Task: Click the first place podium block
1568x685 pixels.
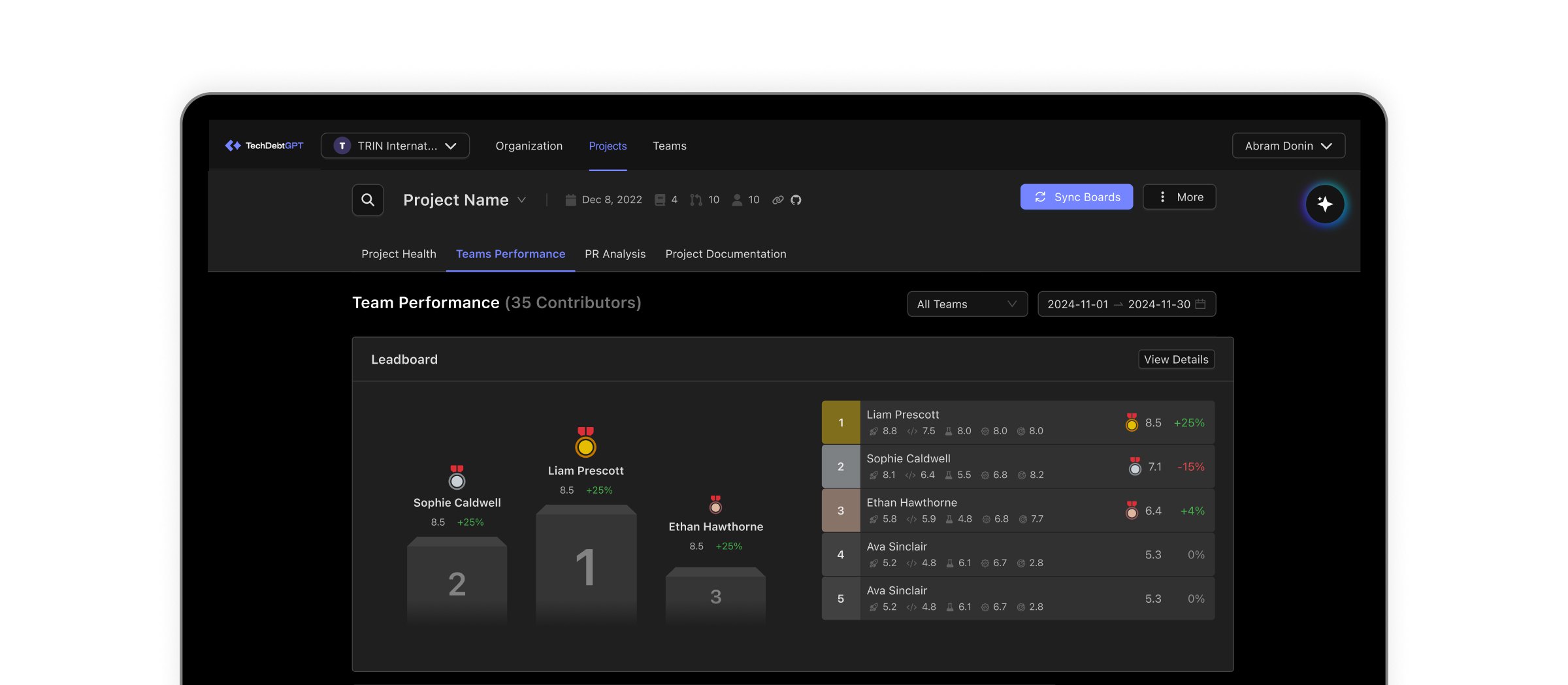Action: [x=586, y=565]
